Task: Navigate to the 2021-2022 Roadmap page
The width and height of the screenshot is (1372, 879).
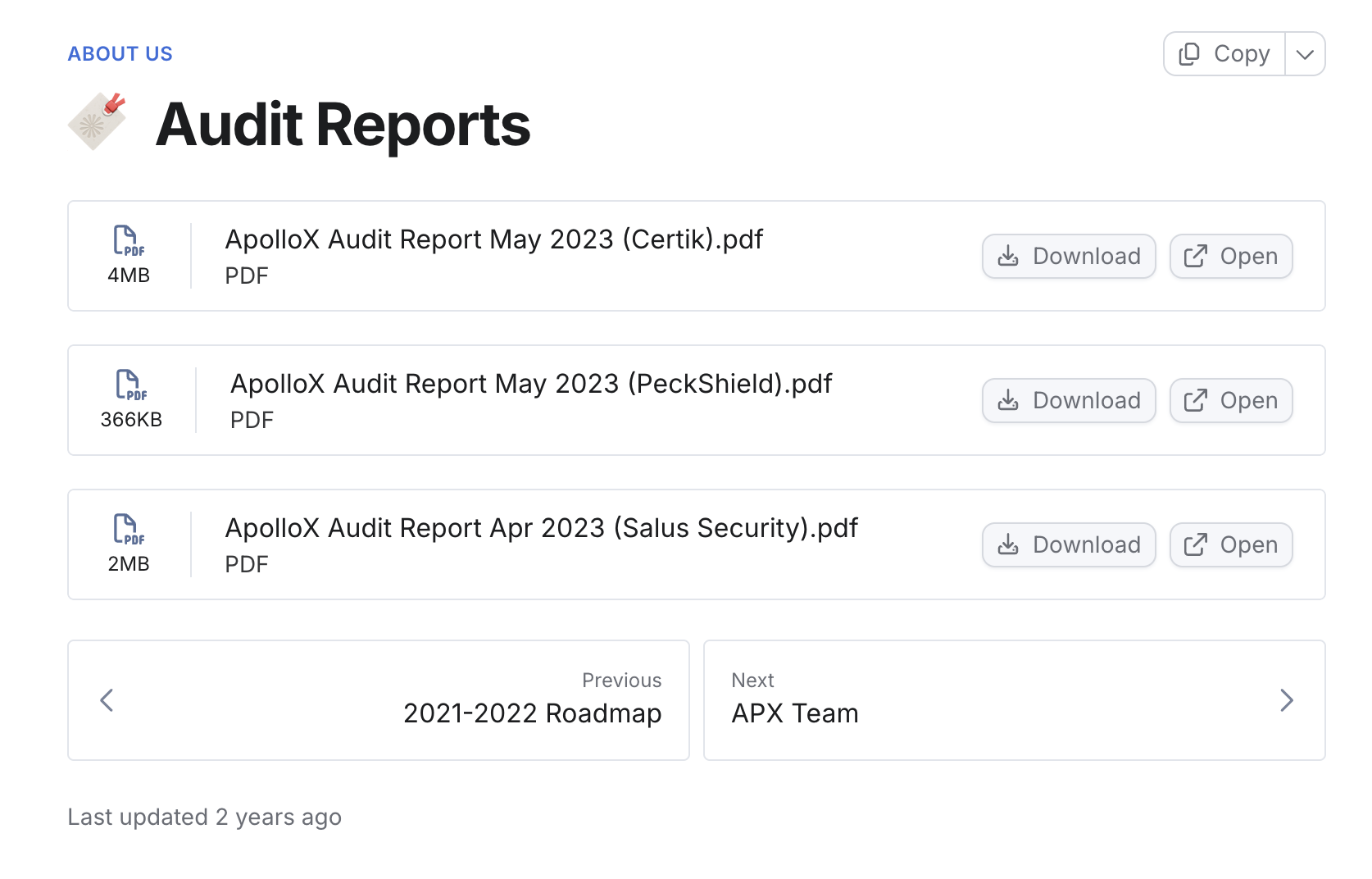Action: [x=532, y=713]
